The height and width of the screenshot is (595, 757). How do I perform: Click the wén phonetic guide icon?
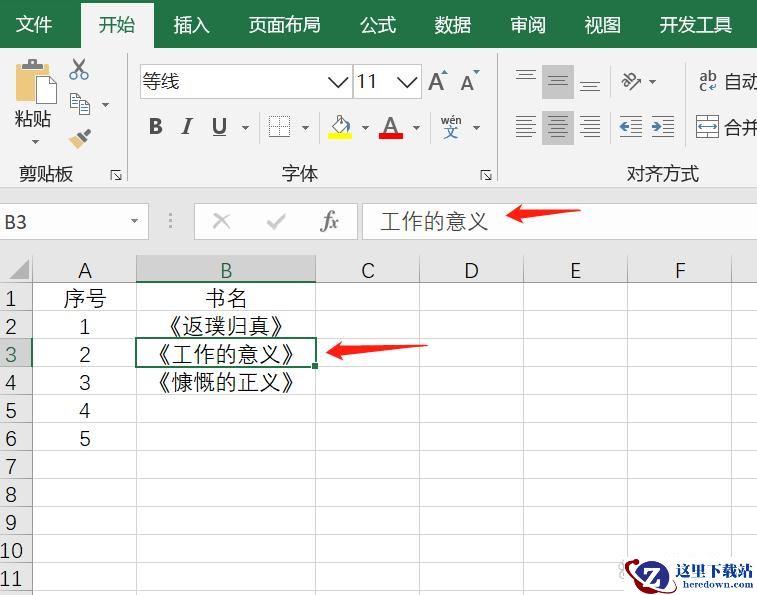(451, 127)
